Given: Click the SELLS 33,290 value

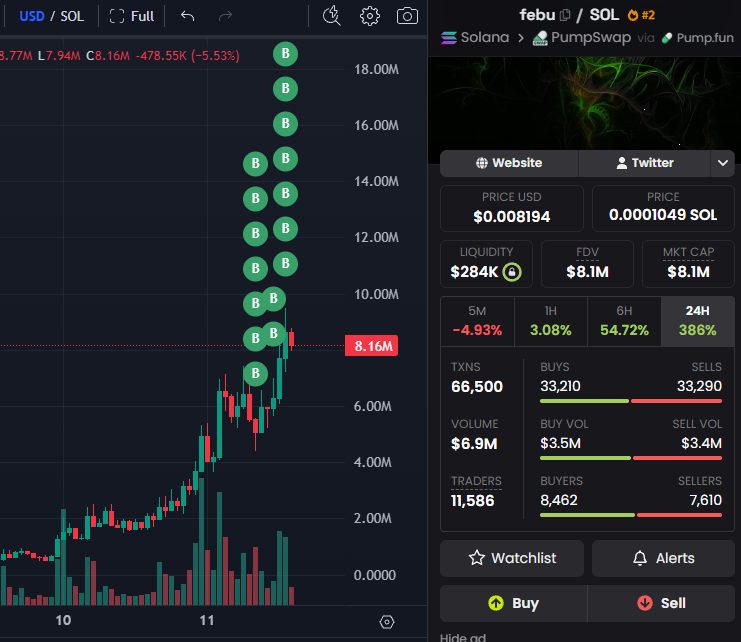Looking at the screenshot, I should (699, 386).
